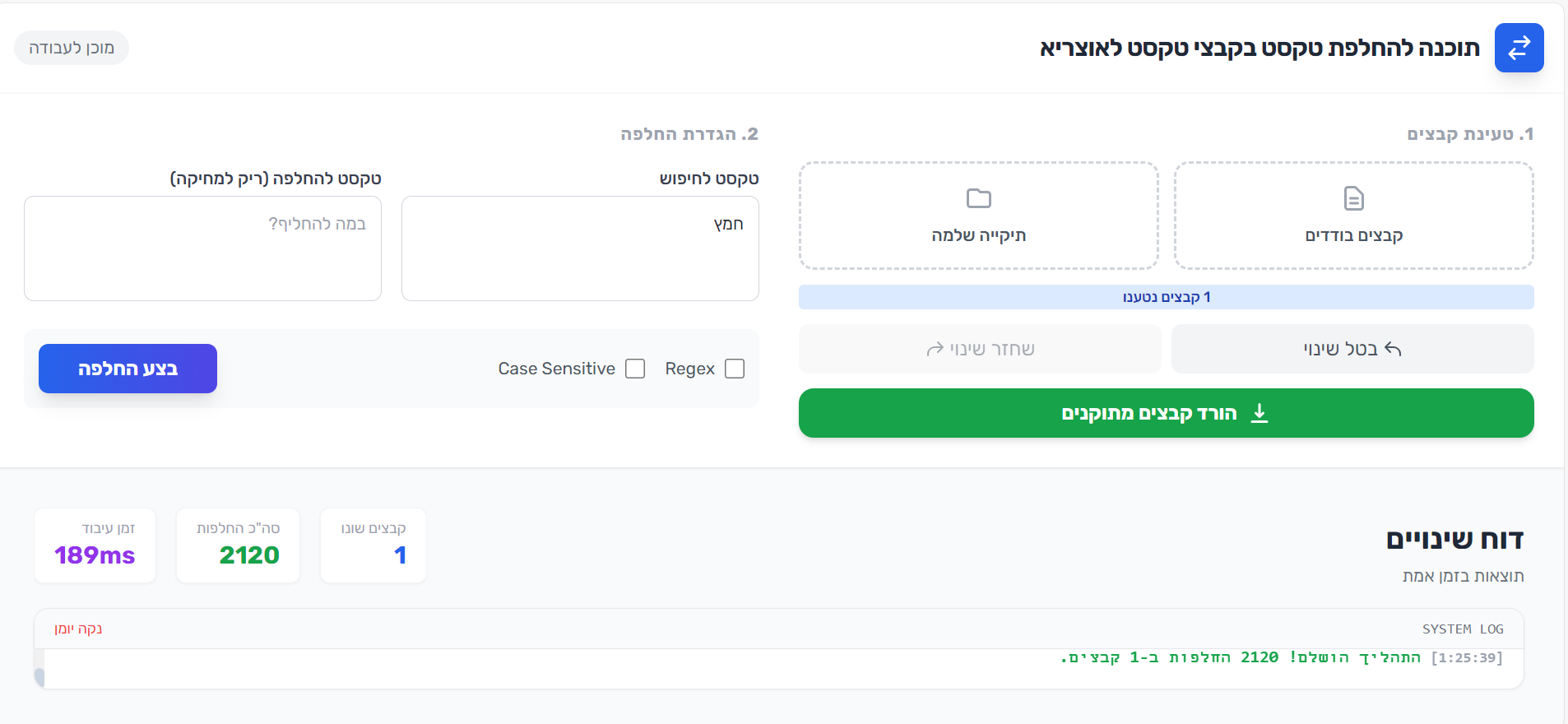Screen dimensions: 1568x724
Task: Click the log panel scrollbar handle
Action: pos(39,677)
